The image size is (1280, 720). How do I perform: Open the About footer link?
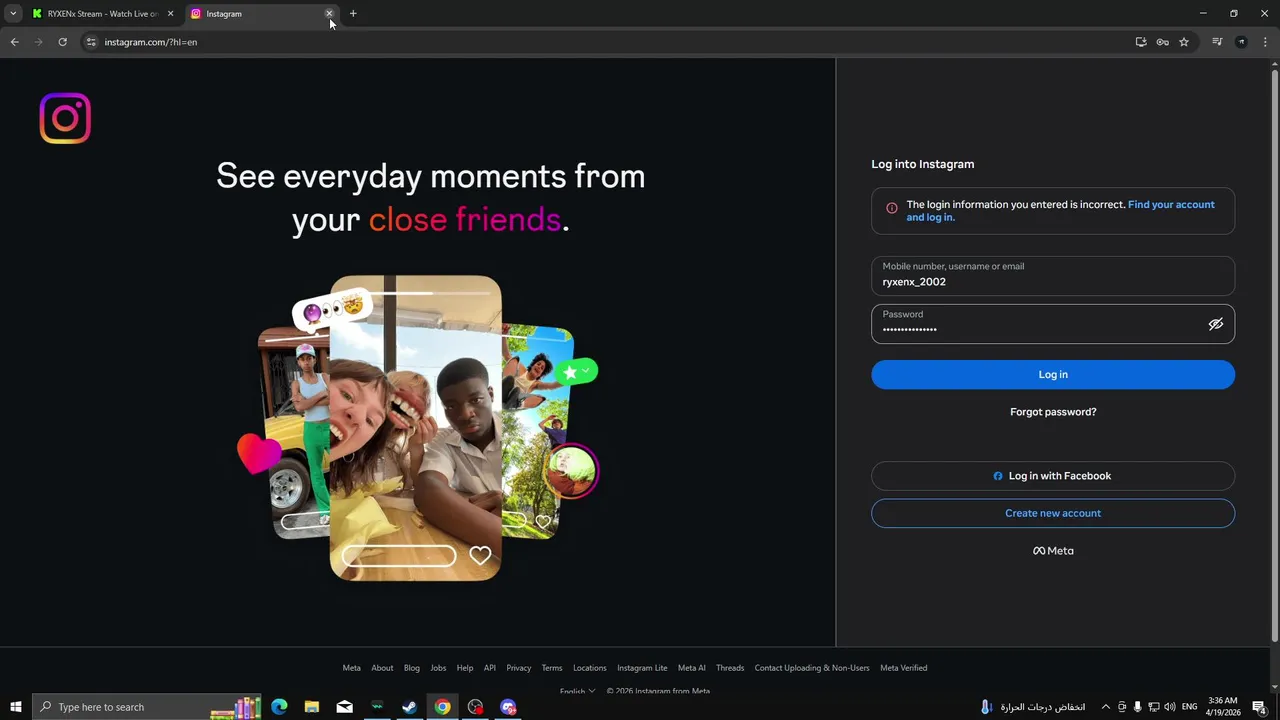coord(382,668)
